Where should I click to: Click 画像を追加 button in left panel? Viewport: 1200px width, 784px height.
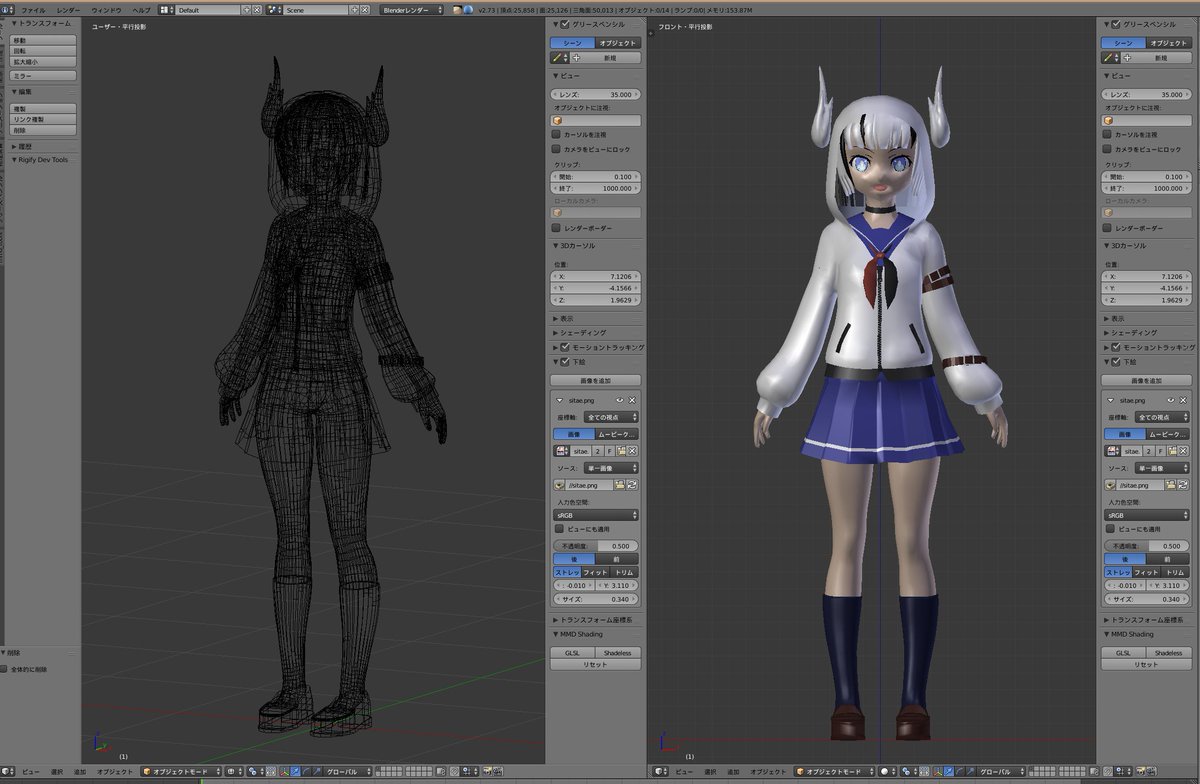point(596,381)
